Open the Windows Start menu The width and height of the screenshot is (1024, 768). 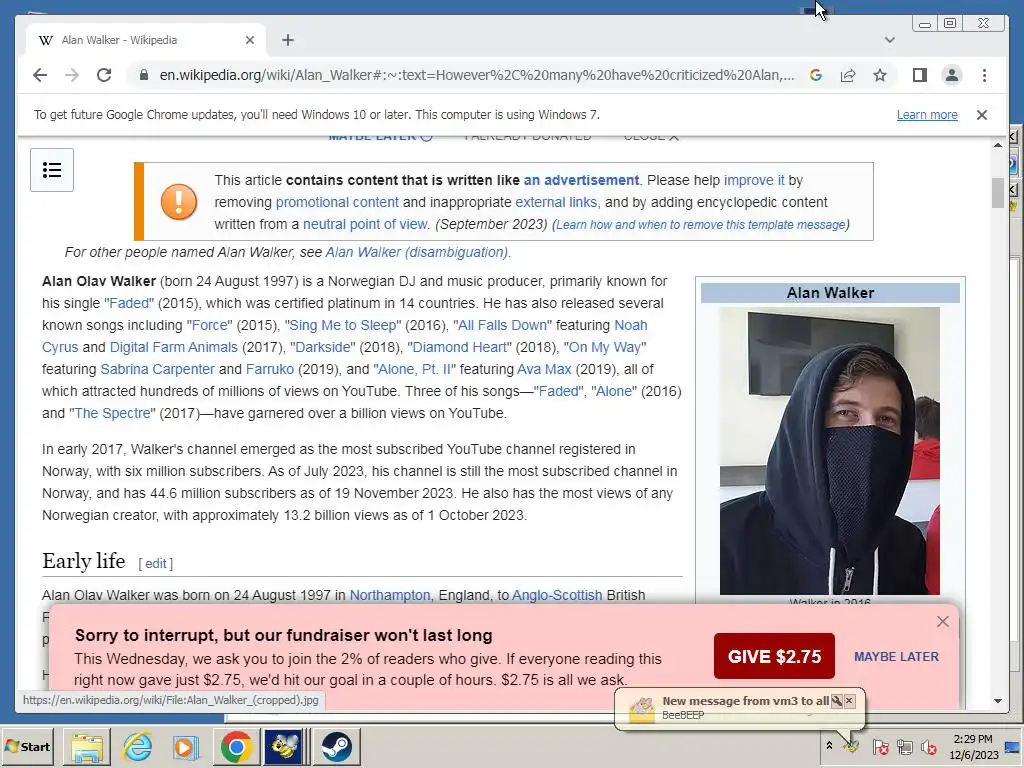click(27, 746)
